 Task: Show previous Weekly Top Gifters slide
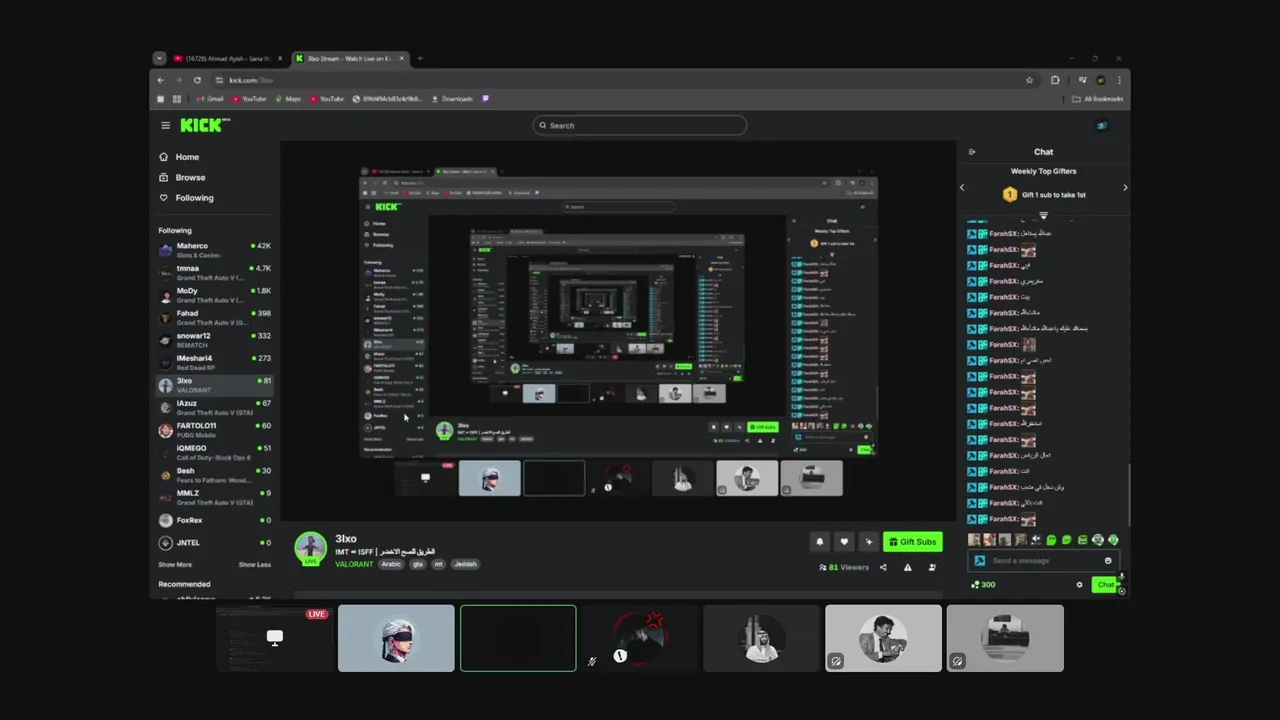click(x=962, y=188)
